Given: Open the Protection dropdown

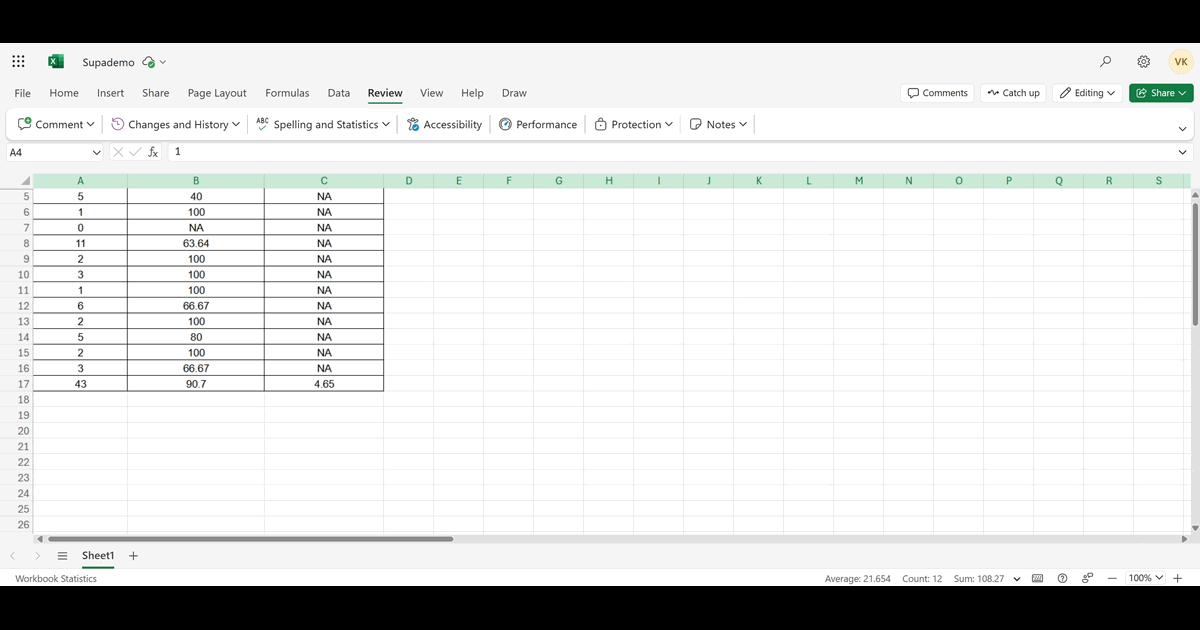Looking at the screenshot, I should point(634,124).
